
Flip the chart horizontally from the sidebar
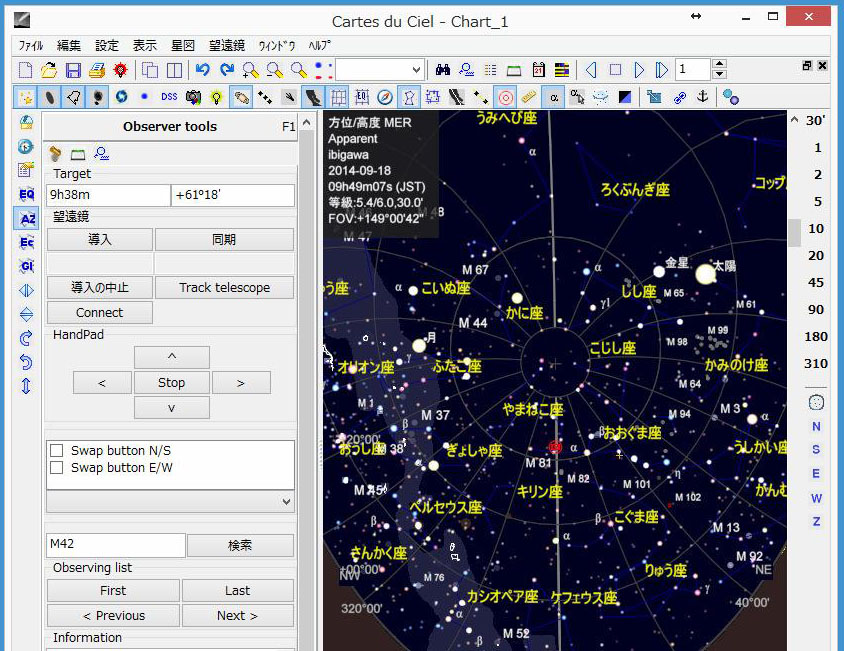point(26,291)
